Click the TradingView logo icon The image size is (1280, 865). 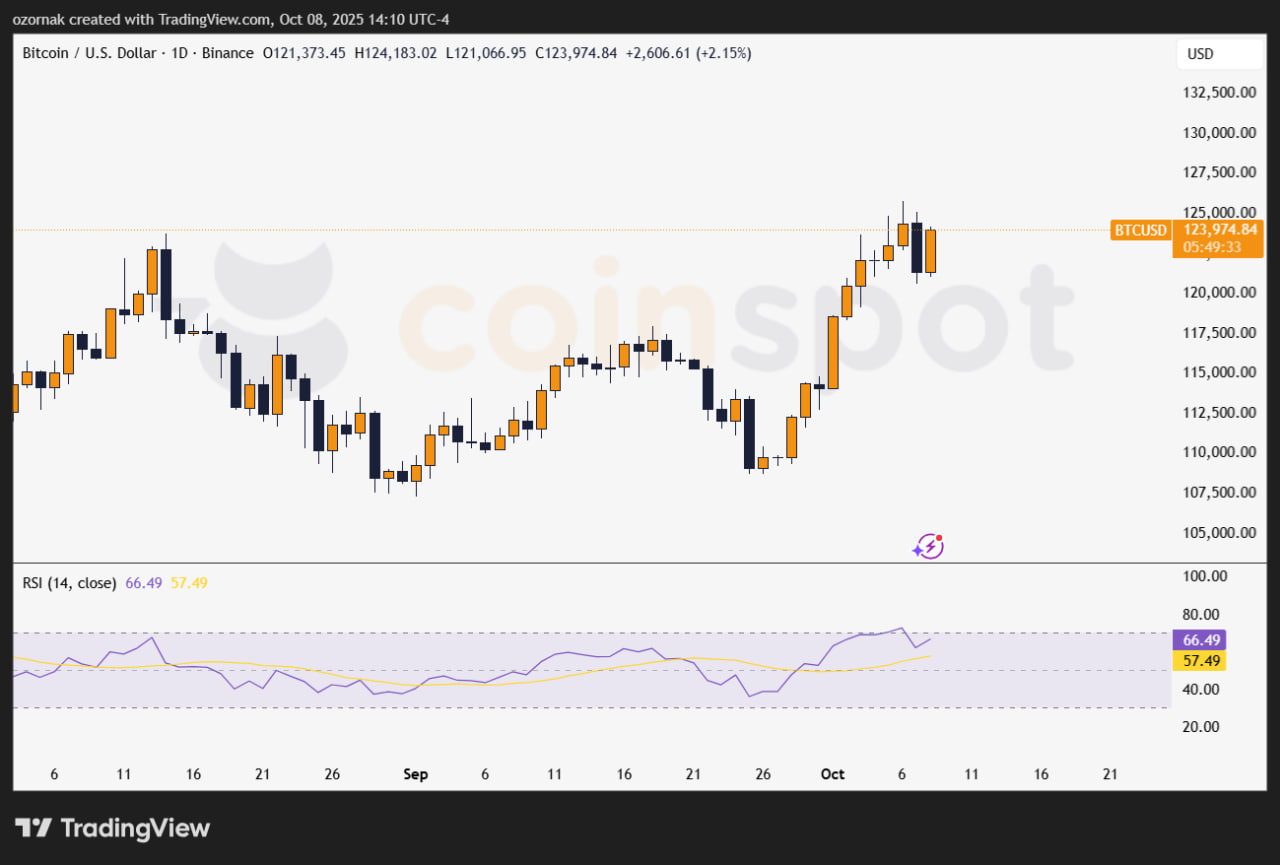click(33, 828)
